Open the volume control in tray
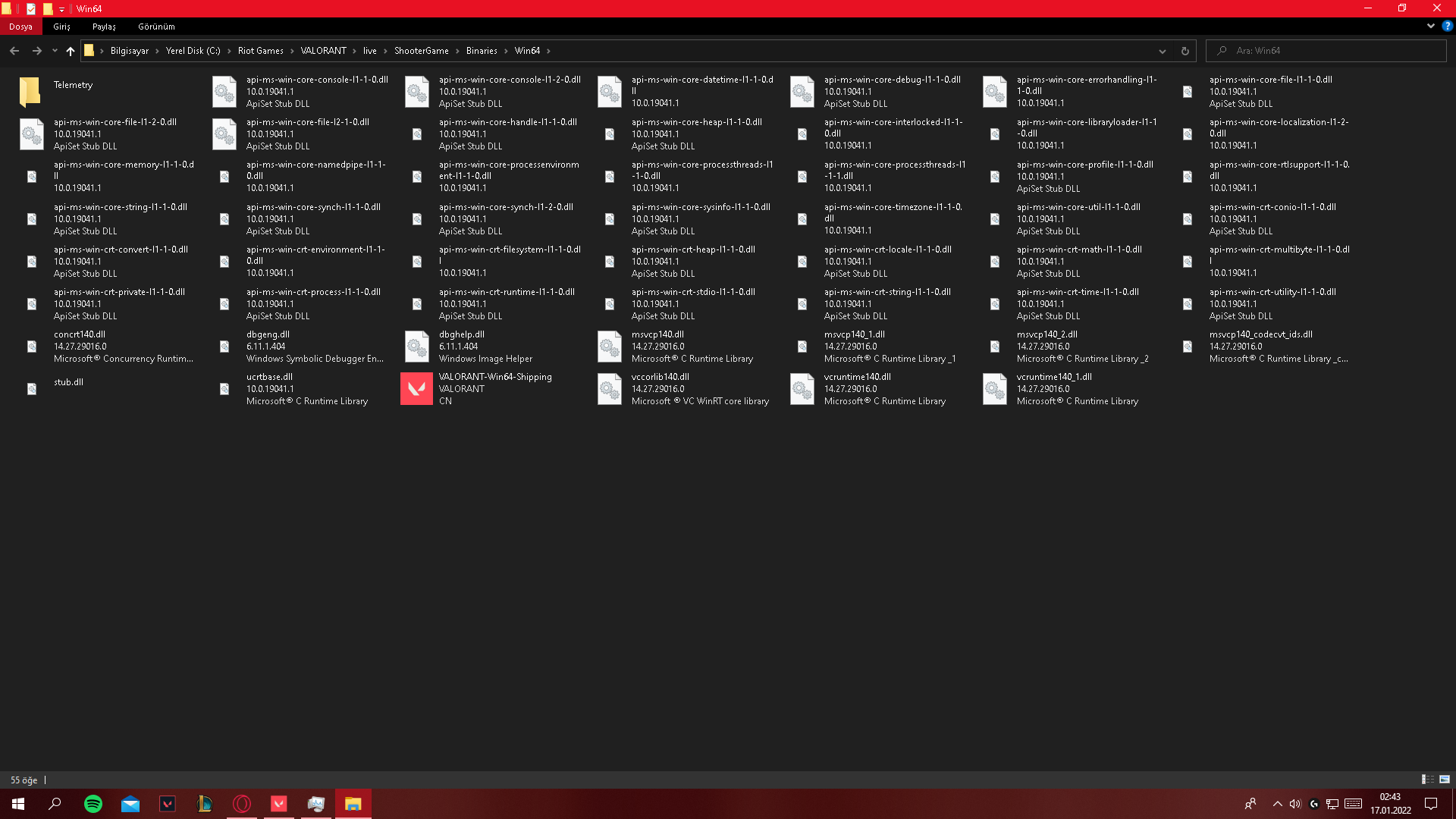1456x819 pixels. coord(1295,804)
